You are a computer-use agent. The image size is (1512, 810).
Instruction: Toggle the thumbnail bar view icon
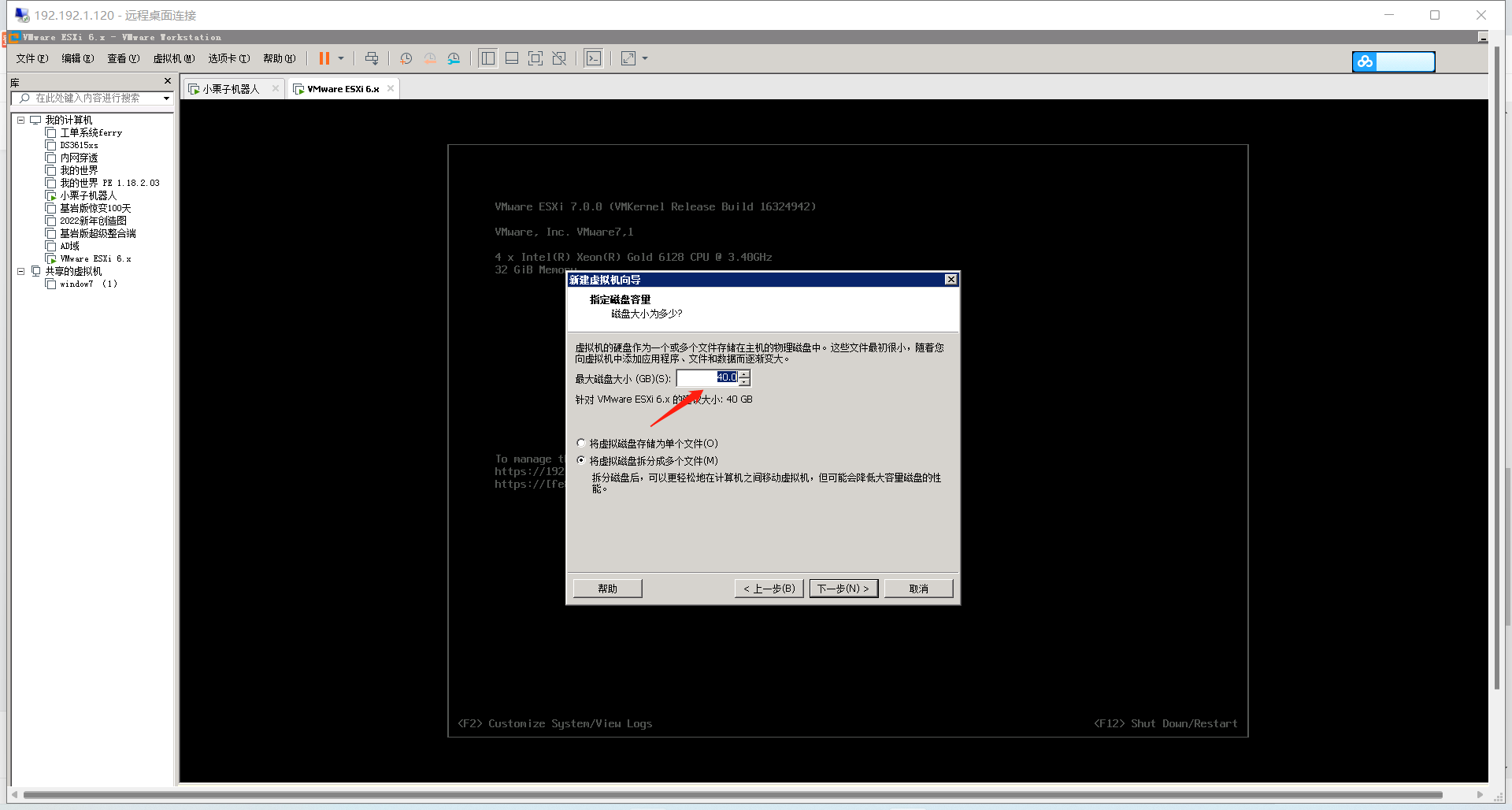click(x=512, y=58)
